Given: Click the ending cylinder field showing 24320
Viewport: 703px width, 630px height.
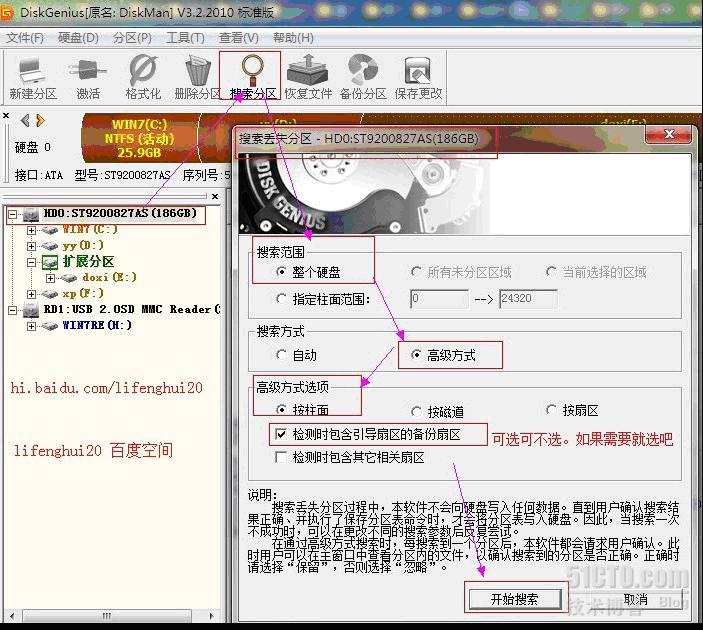Looking at the screenshot, I should pyautogui.click(x=528, y=299).
